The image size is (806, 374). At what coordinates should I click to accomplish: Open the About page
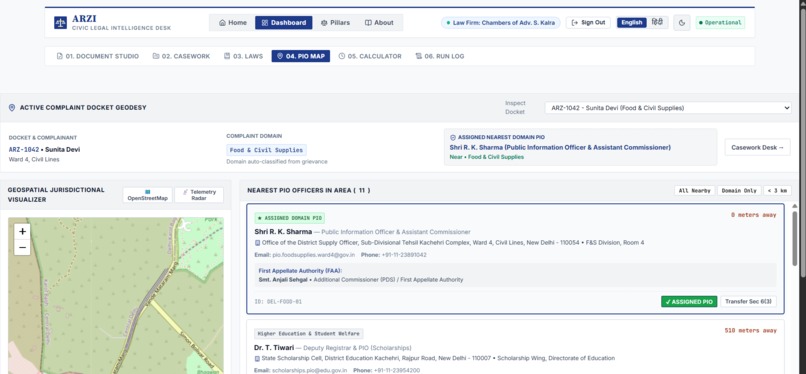pyautogui.click(x=379, y=23)
